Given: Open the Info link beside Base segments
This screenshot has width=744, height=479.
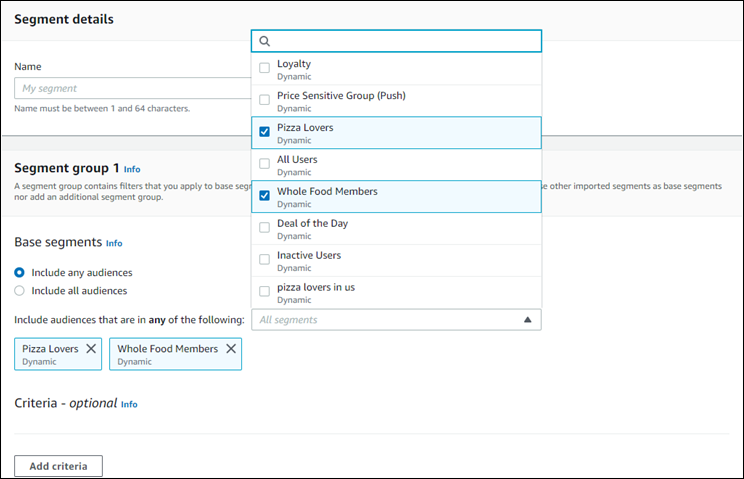Looking at the screenshot, I should coord(114,243).
